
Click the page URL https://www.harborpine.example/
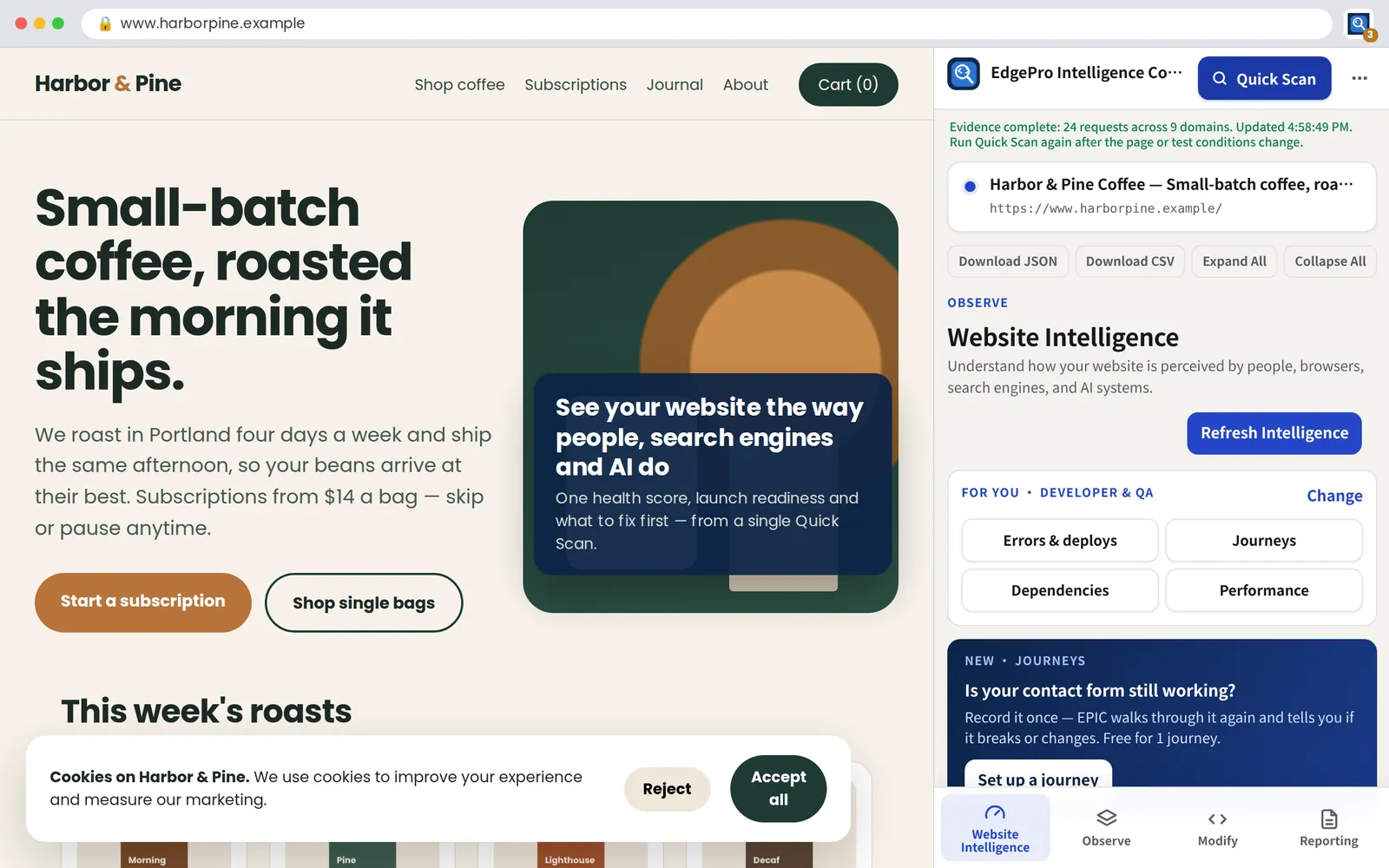[1105, 208]
